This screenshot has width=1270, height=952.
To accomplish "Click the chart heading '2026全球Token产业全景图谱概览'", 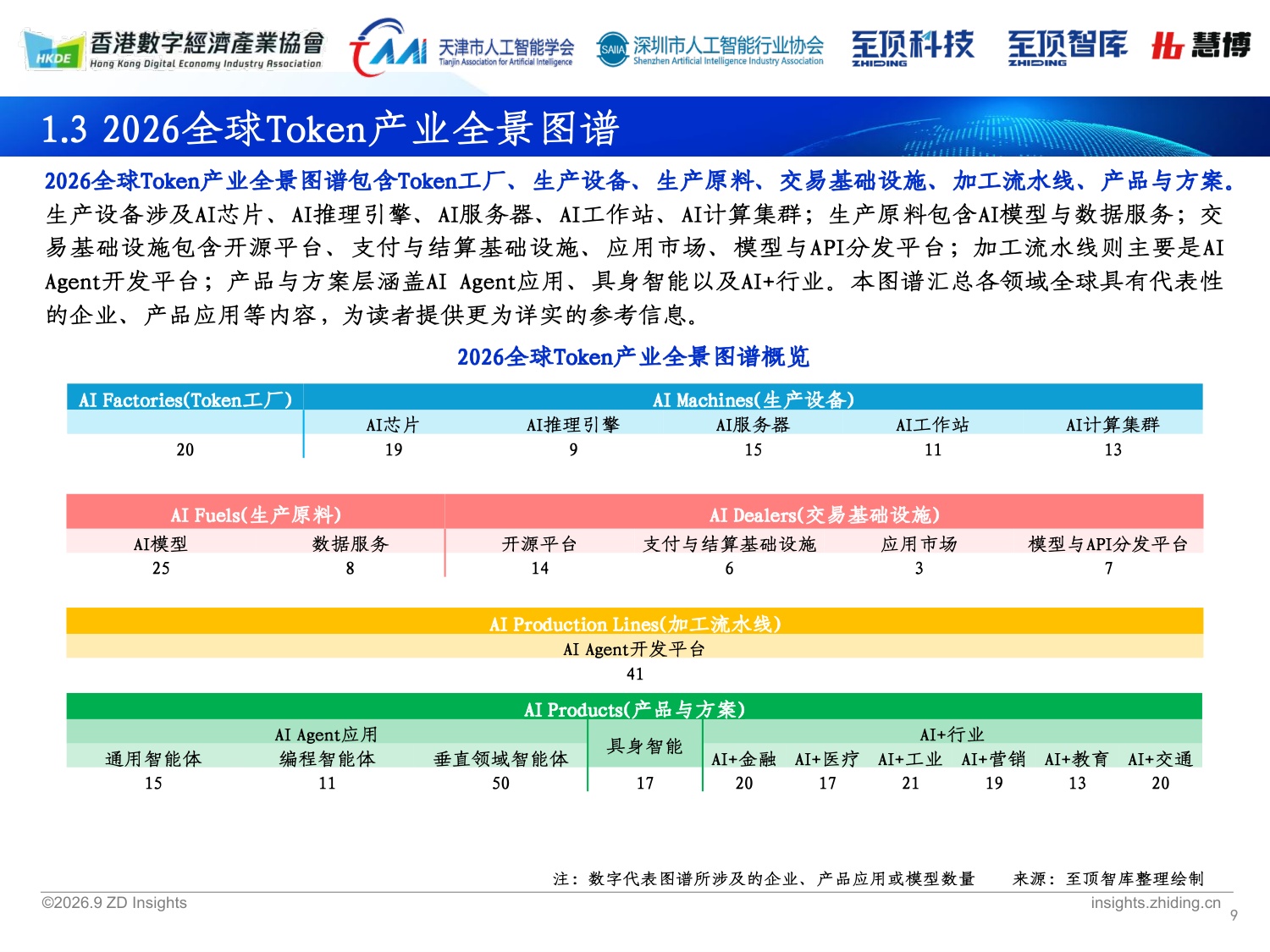I will pos(633,357).
